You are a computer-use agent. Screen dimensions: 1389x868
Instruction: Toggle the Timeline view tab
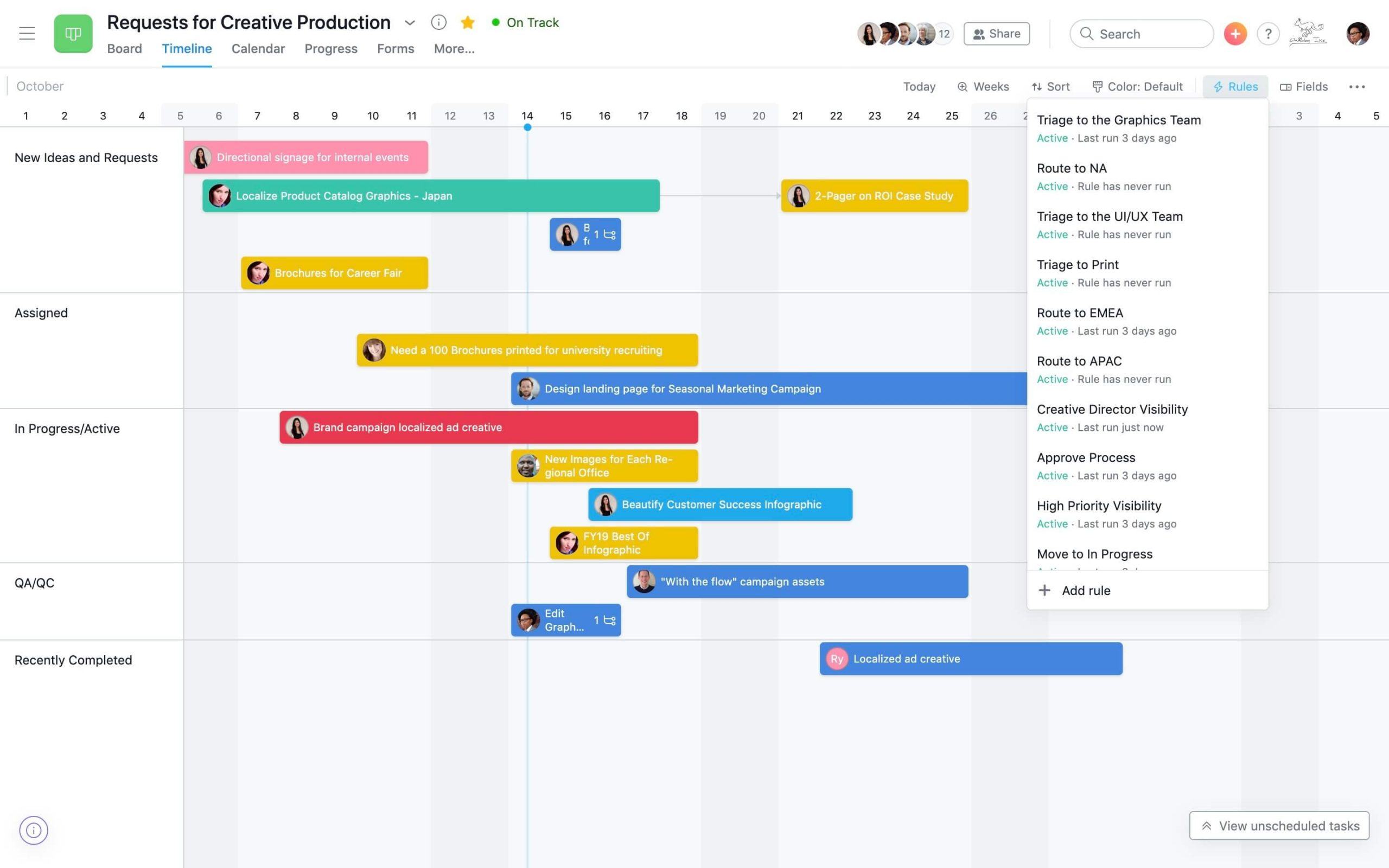[x=186, y=48]
